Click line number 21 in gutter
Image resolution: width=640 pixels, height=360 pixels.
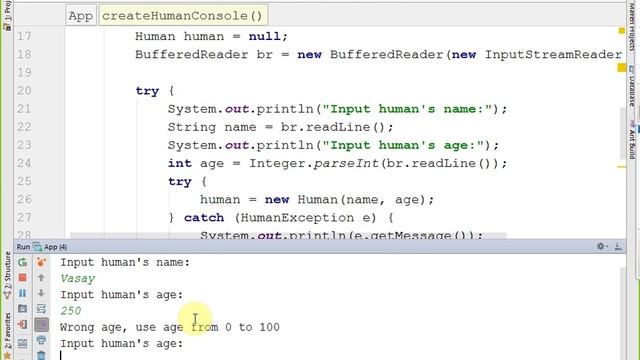click(x=24, y=109)
